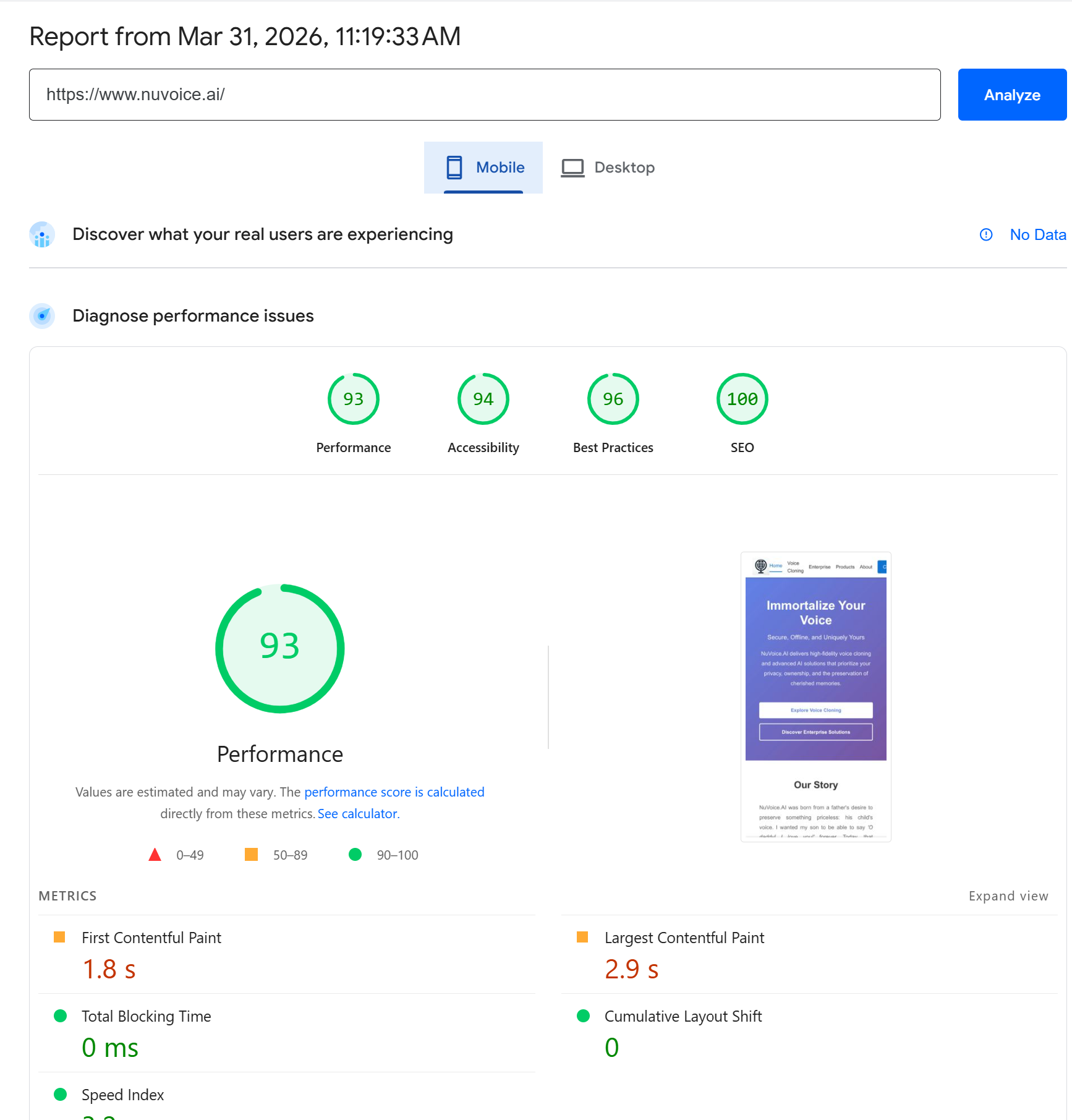The height and width of the screenshot is (1120, 1072).
Task: Click the nuvoice.ai page screenshot thumbnail
Action: (815, 696)
